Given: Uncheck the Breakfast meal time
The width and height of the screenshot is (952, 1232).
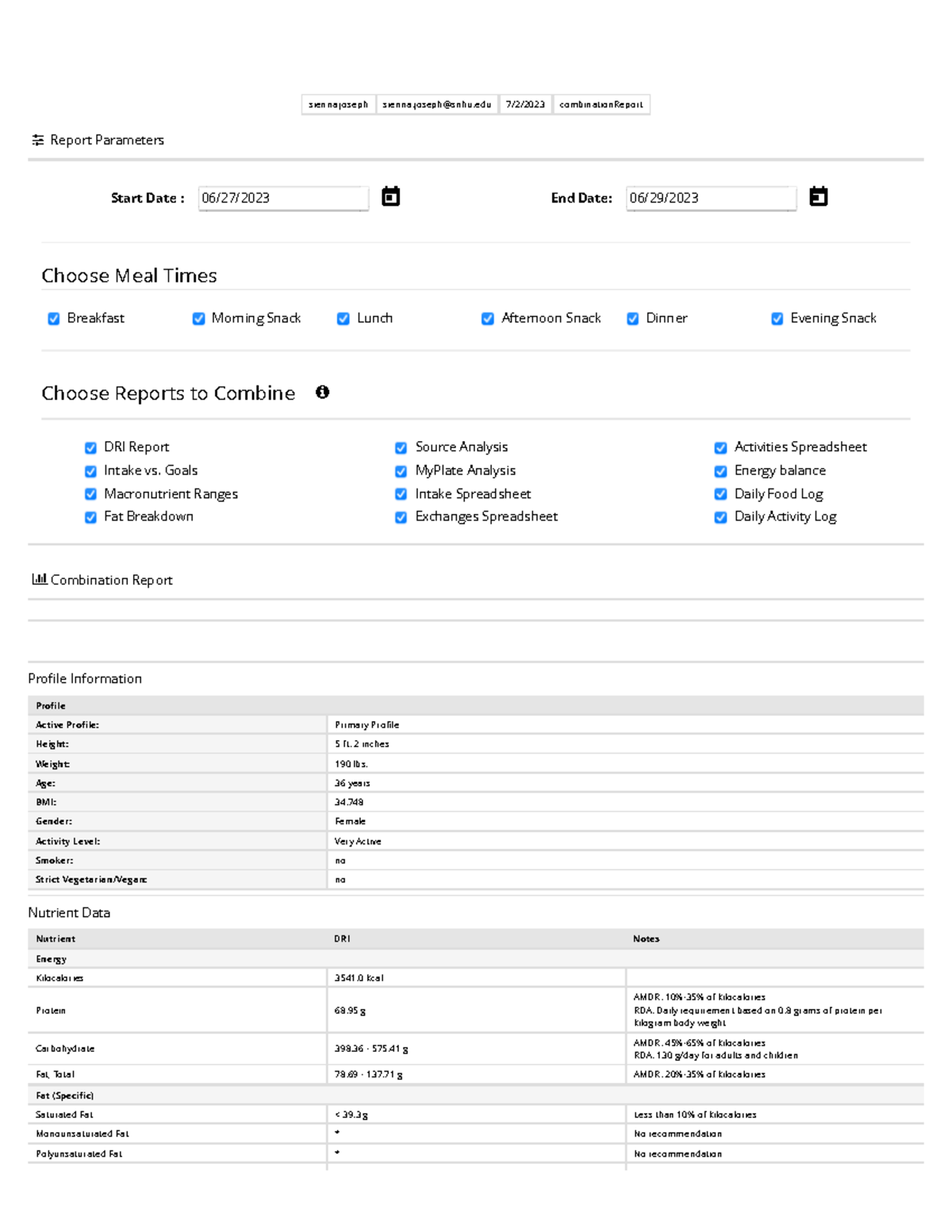Looking at the screenshot, I should (x=53, y=318).
